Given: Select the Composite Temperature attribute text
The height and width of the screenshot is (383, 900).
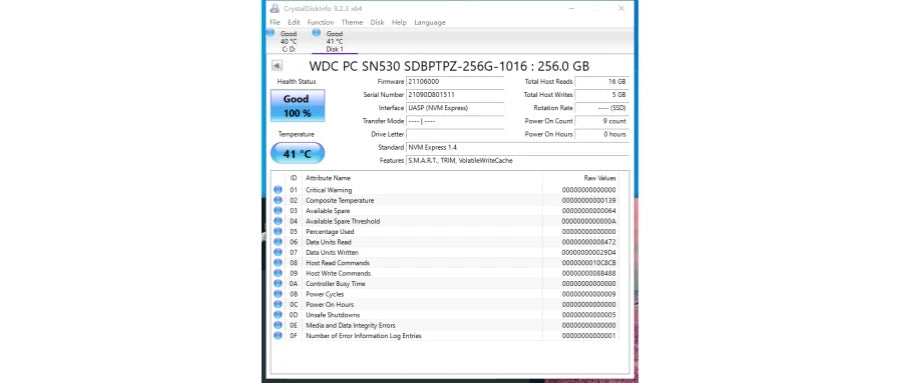Looking at the screenshot, I should point(339,200).
